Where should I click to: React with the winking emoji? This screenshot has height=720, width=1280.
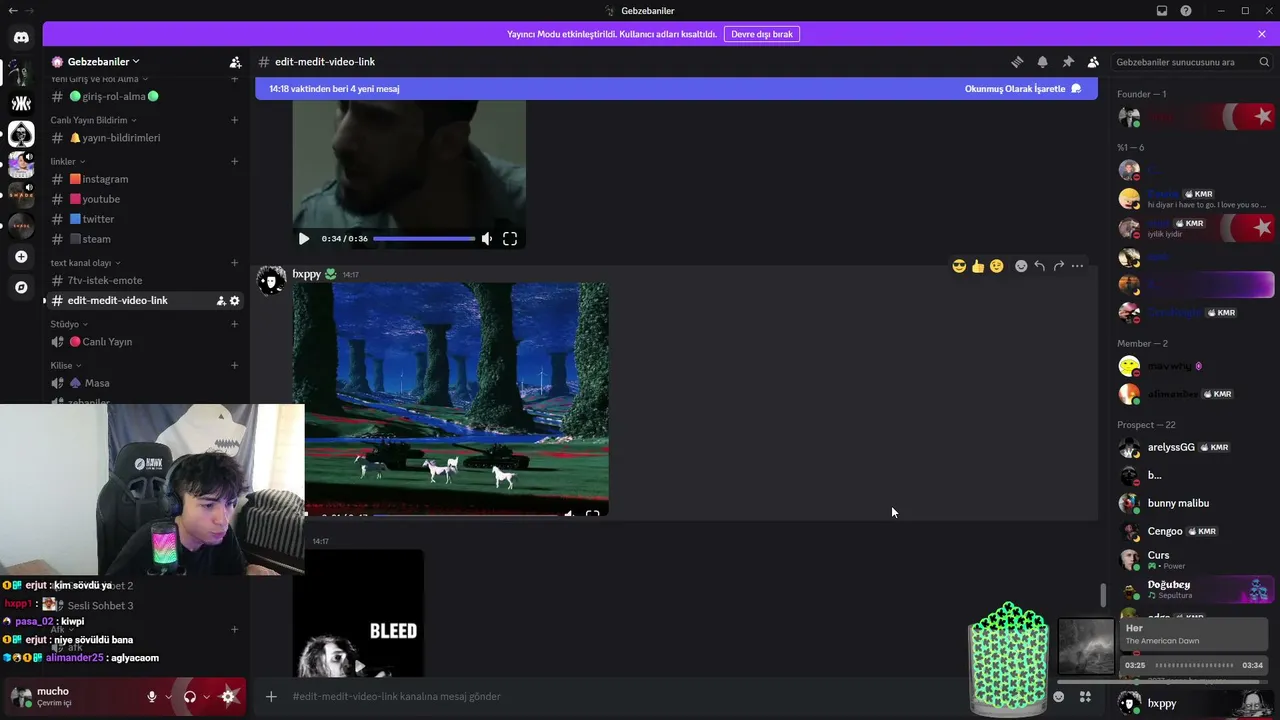click(x=996, y=266)
